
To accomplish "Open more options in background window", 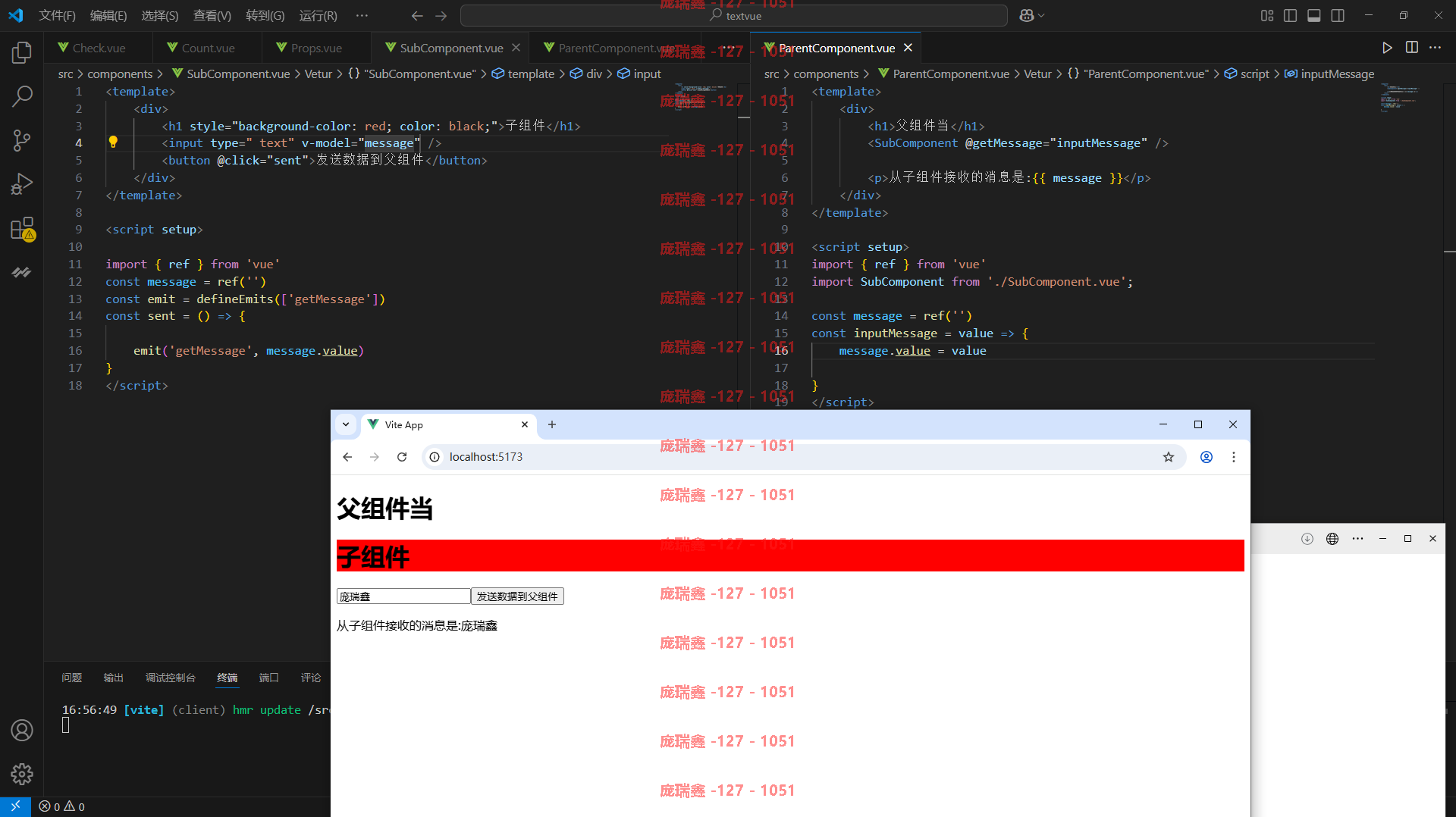I will (x=1357, y=539).
